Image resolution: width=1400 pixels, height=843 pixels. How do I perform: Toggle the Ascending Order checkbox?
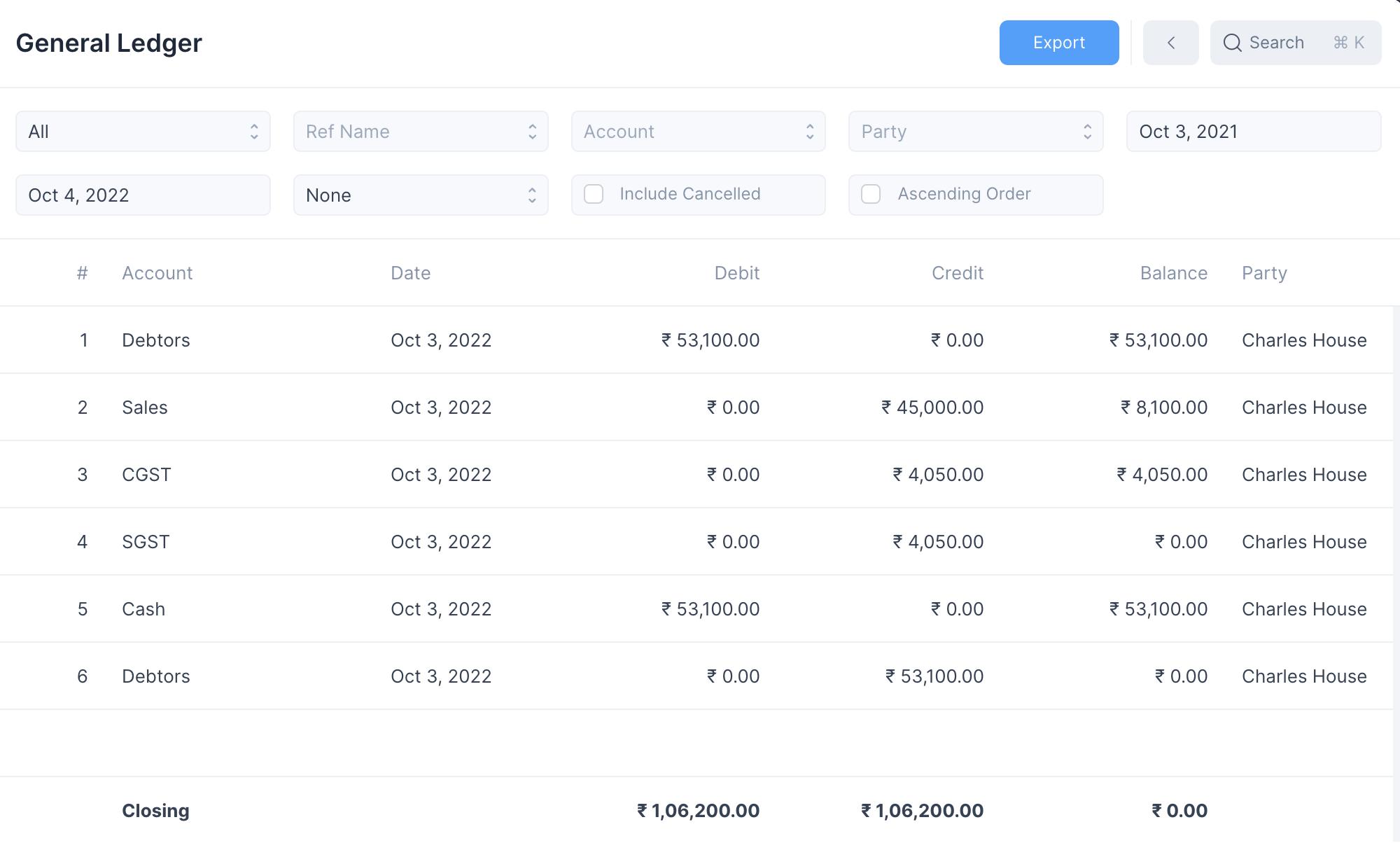[x=871, y=194]
